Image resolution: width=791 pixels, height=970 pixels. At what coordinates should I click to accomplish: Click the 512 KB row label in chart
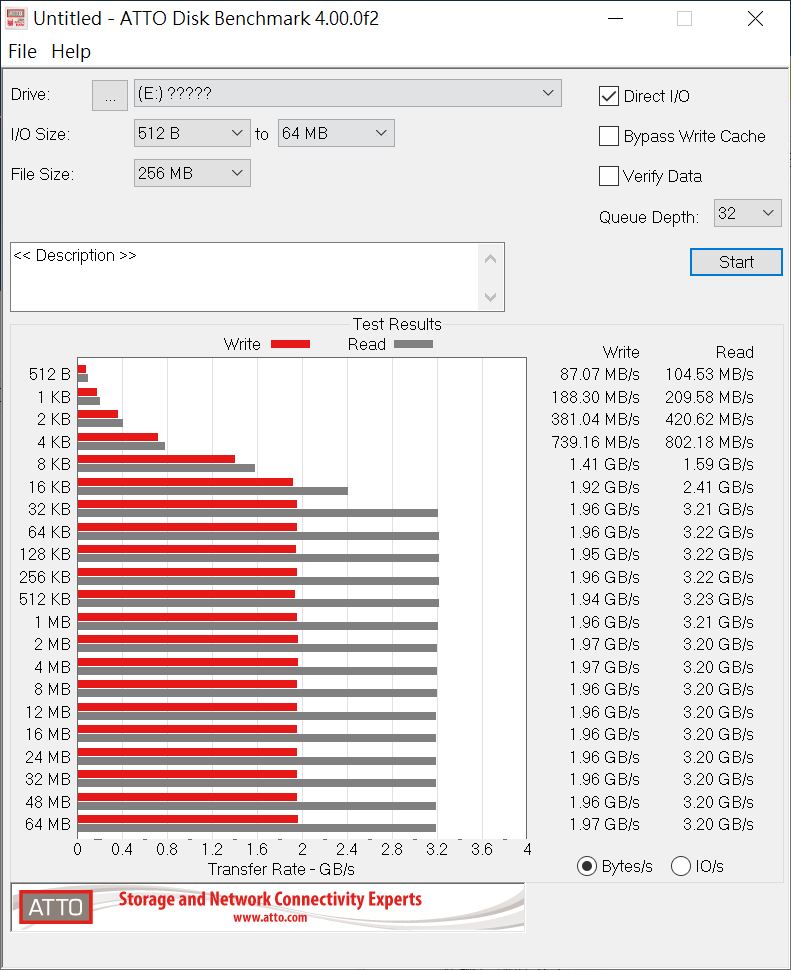click(45, 599)
